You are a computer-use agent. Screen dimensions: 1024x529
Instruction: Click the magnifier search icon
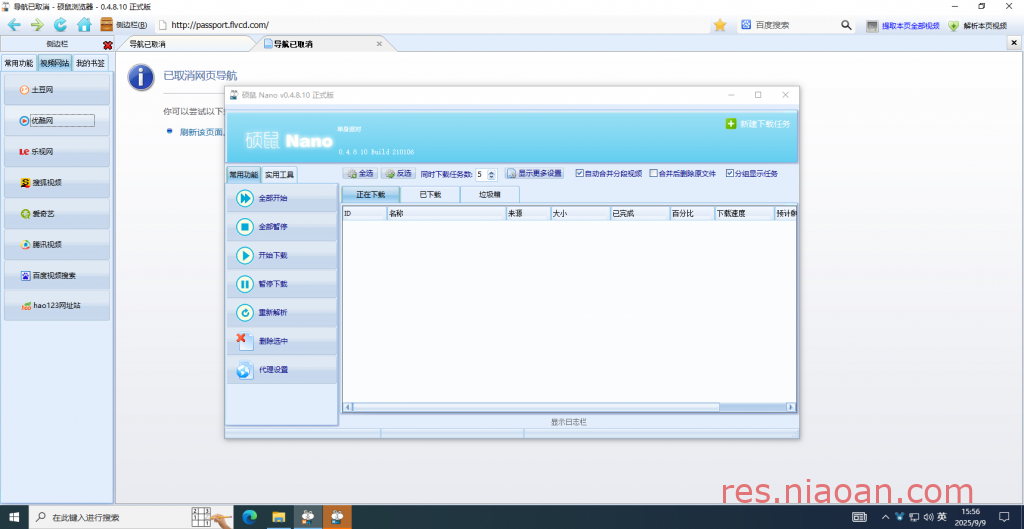[x=846, y=25]
